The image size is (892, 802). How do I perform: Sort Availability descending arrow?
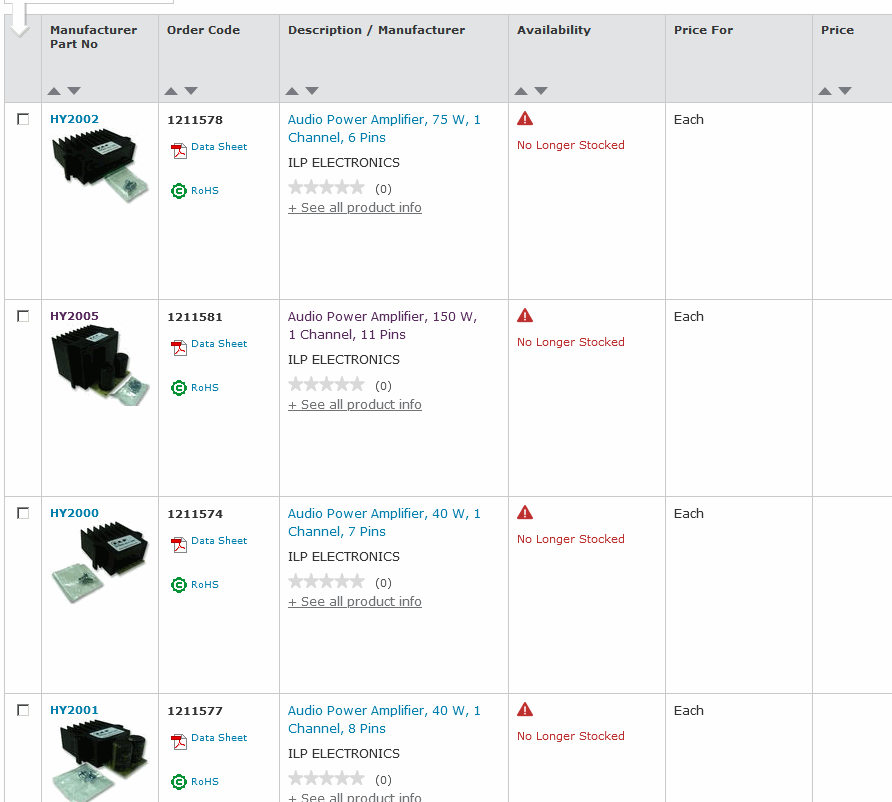pyautogui.click(x=541, y=91)
